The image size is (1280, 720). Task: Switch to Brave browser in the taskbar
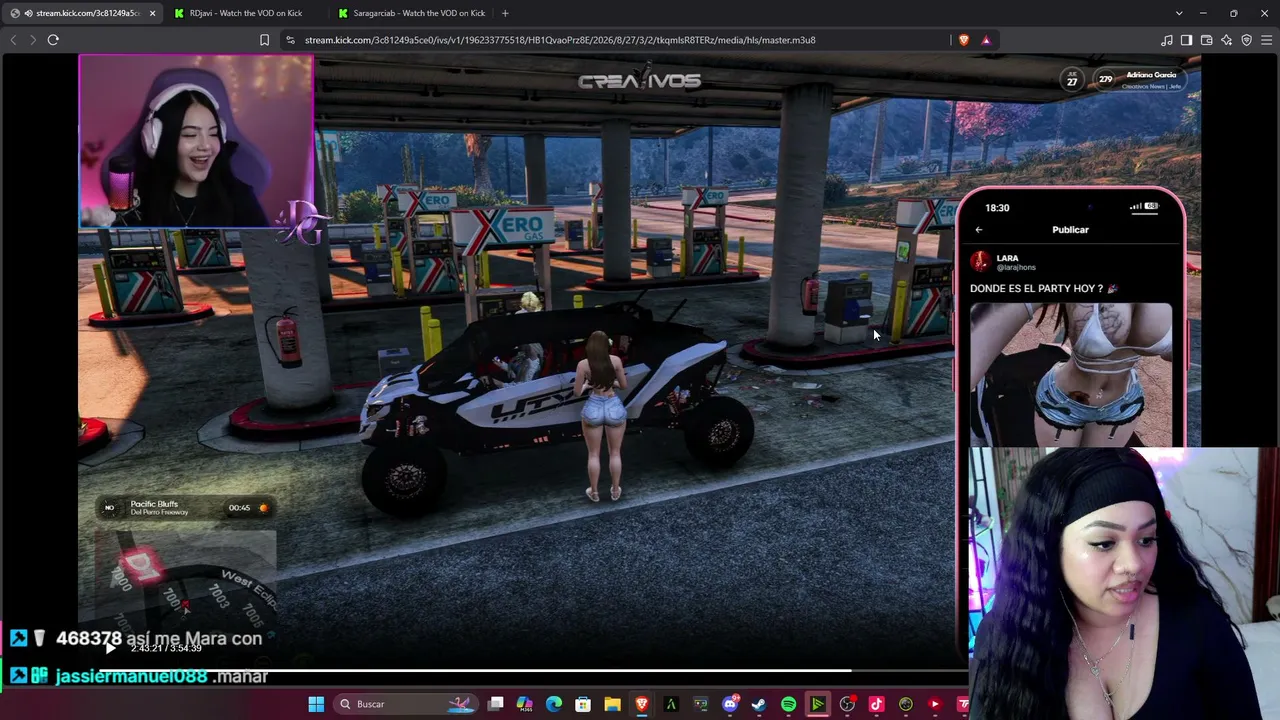tap(642, 704)
